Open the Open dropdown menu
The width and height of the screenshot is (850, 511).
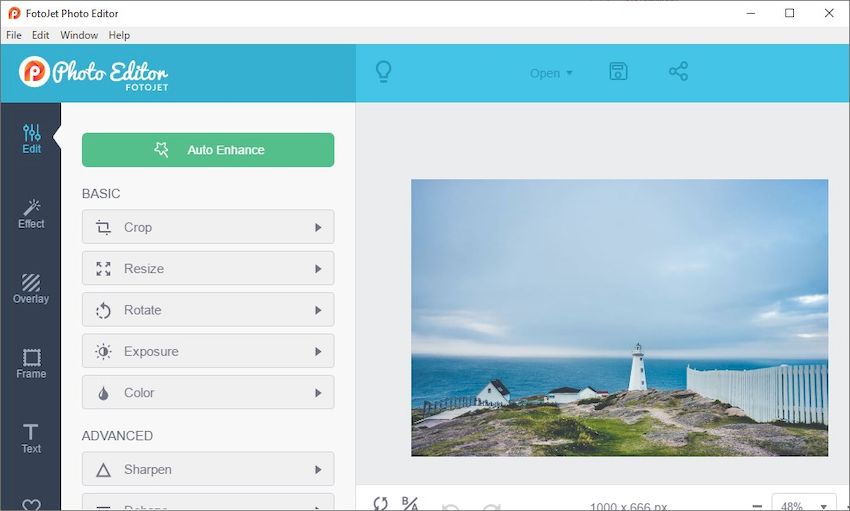pos(551,73)
